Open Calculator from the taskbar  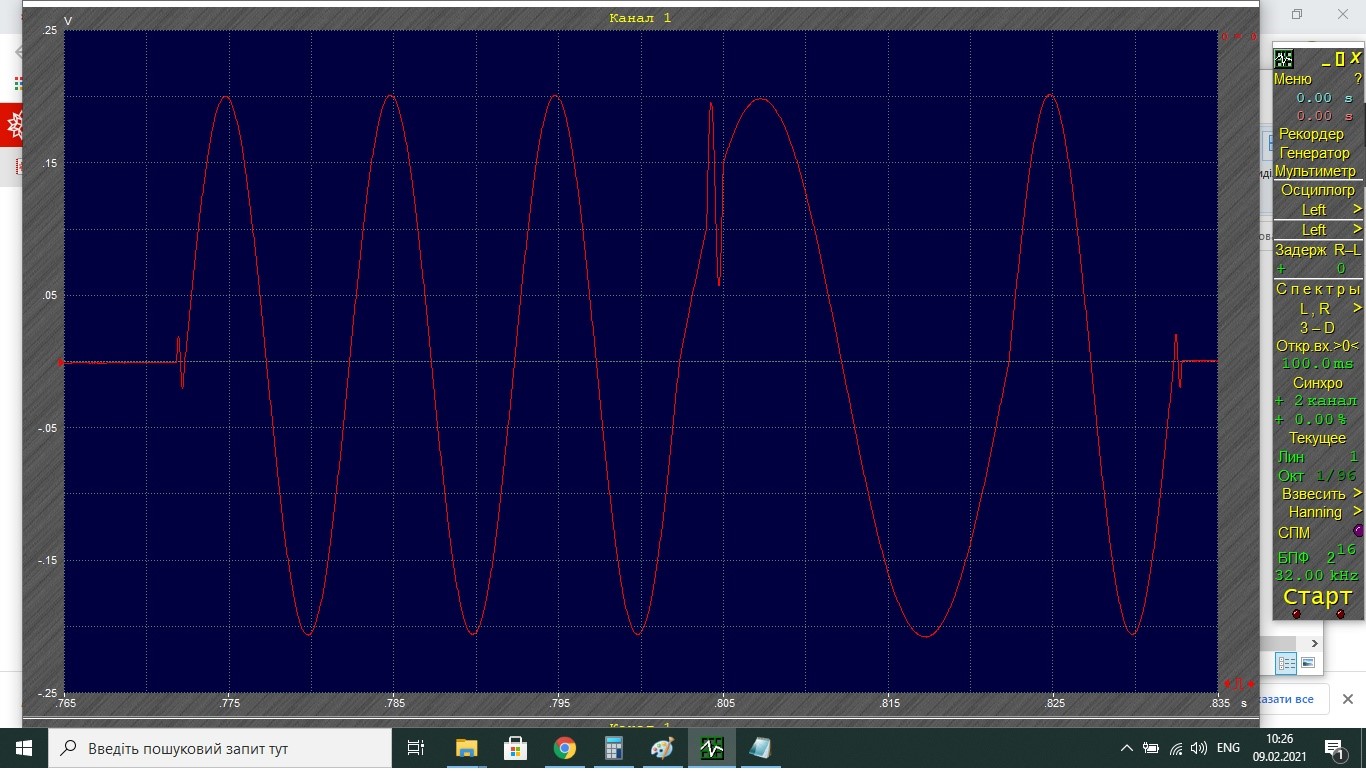[613, 748]
